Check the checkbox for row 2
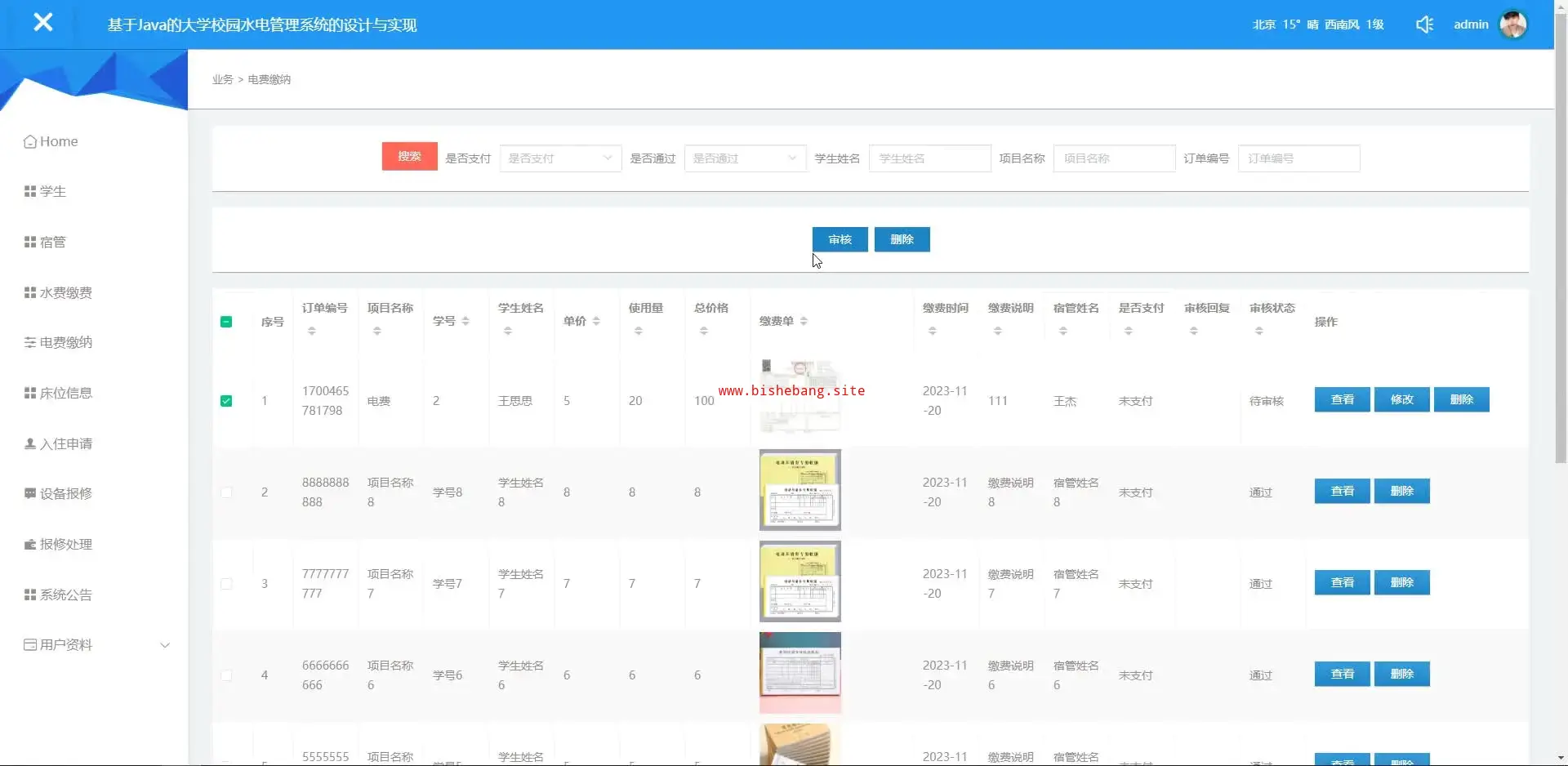This screenshot has height=766, width=1568. click(226, 492)
